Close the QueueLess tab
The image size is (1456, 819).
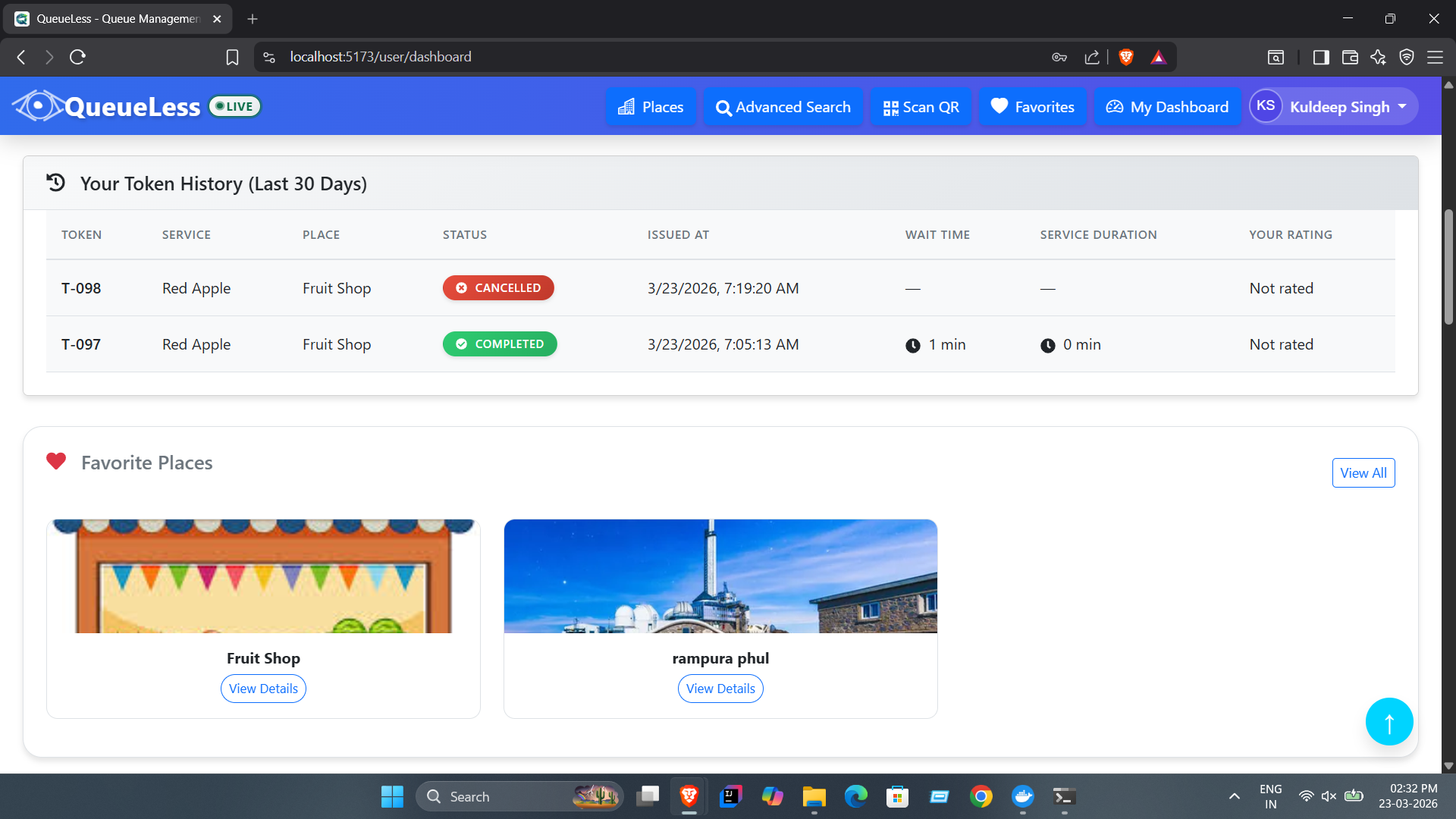point(217,19)
